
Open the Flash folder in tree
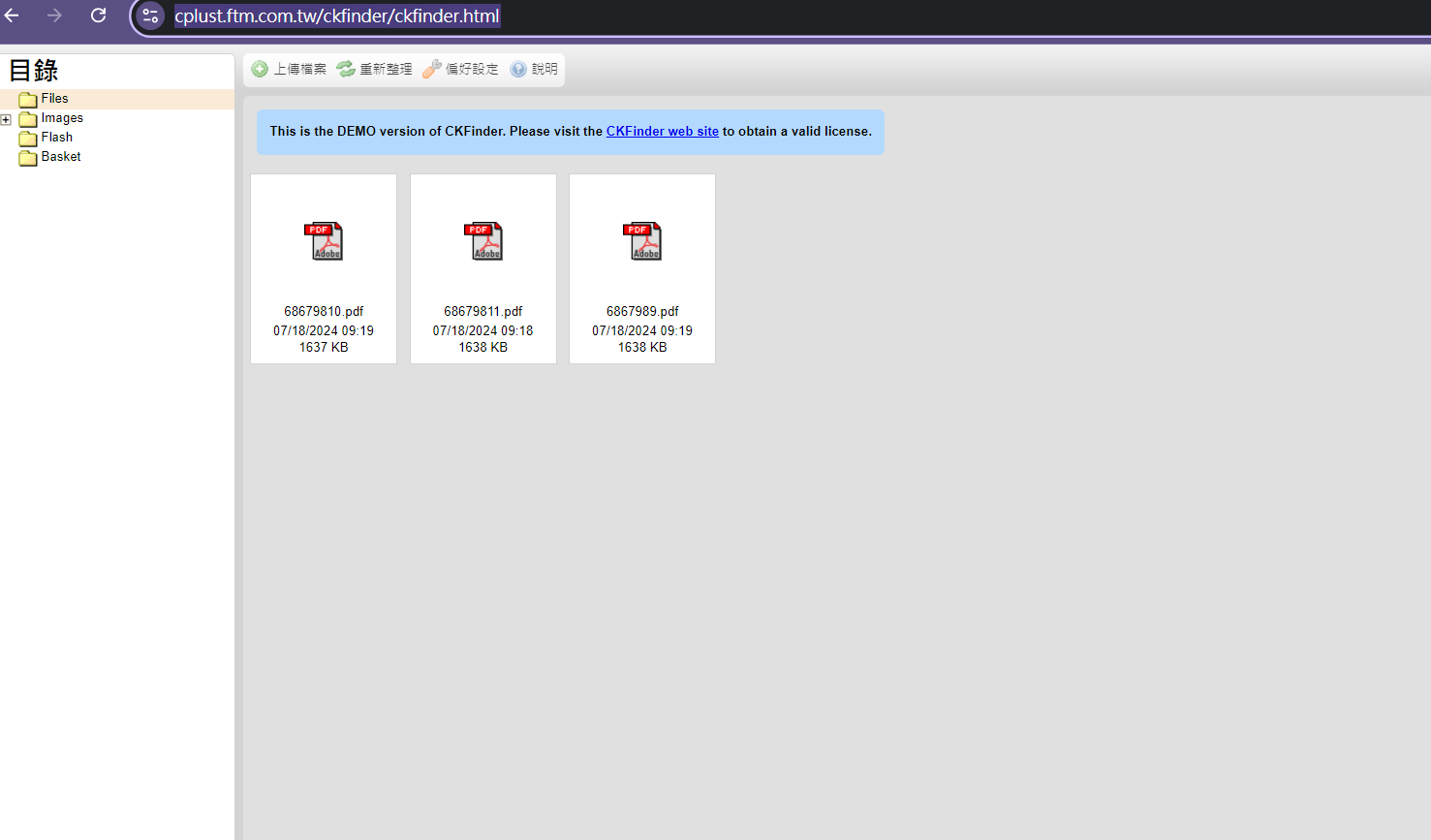tap(57, 138)
